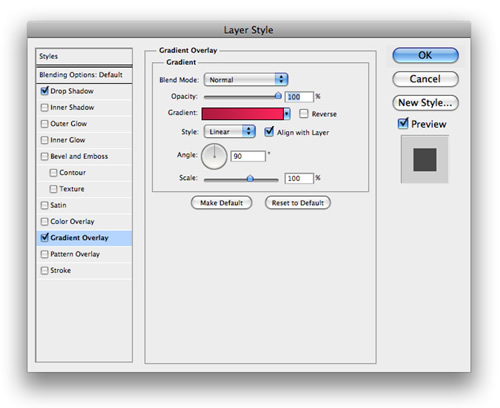500x408 pixels.
Task: Click the New Style... button
Action: pos(425,103)
